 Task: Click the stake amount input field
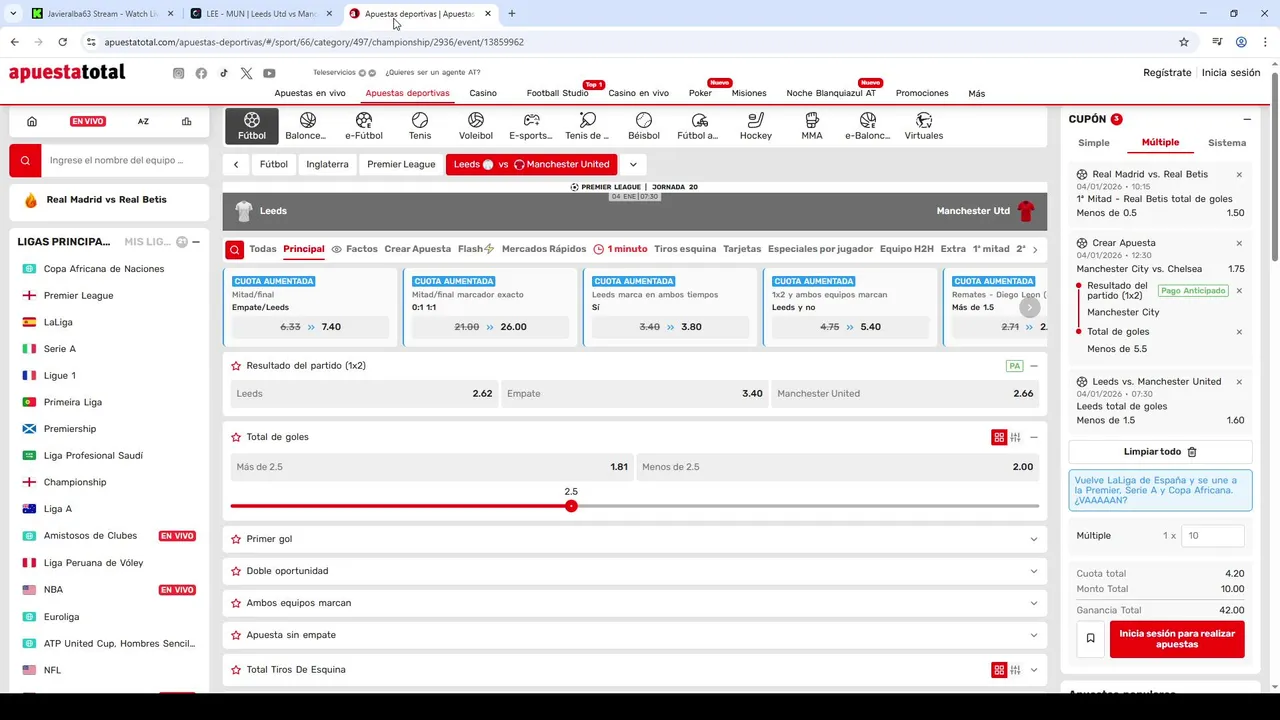(1213, 536)
